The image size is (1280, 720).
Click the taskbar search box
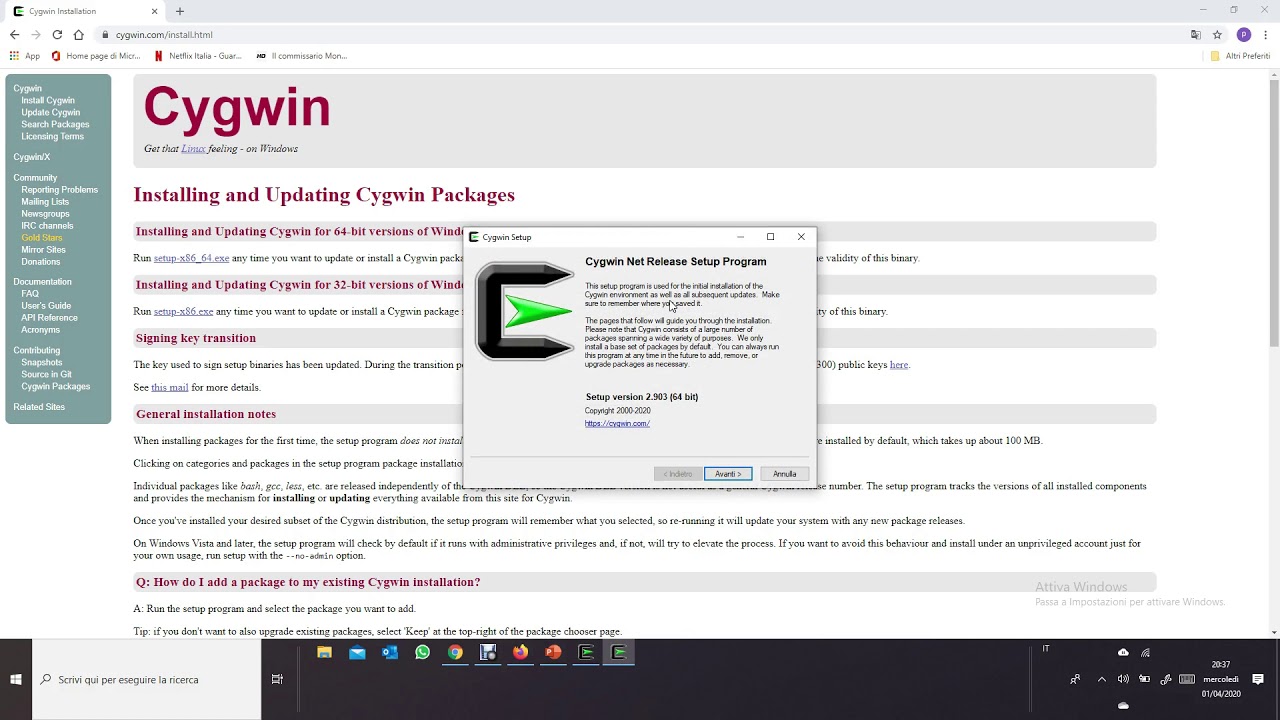coord(146,679)
